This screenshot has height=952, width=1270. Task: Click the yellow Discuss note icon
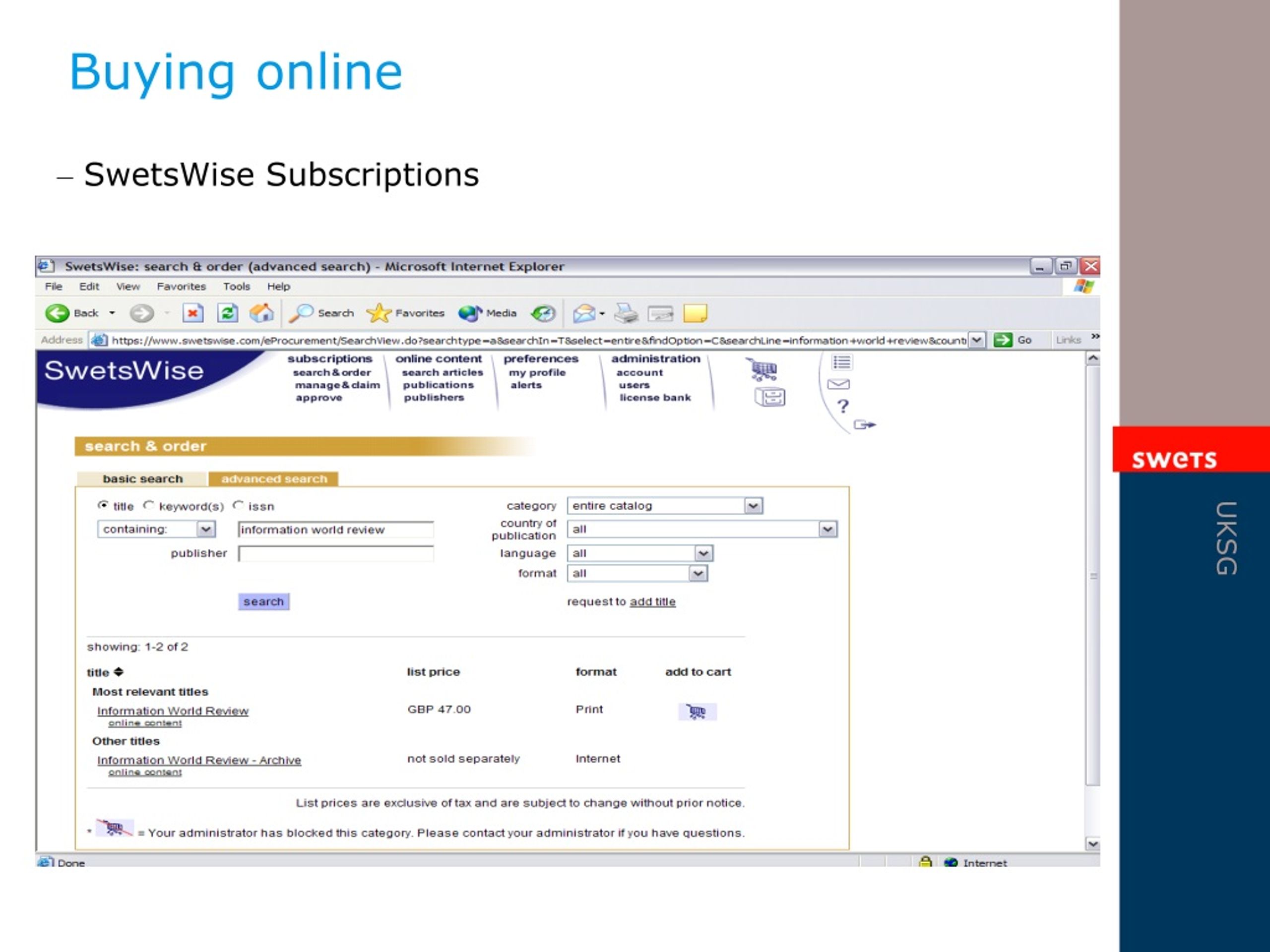(x=696, y=314)
